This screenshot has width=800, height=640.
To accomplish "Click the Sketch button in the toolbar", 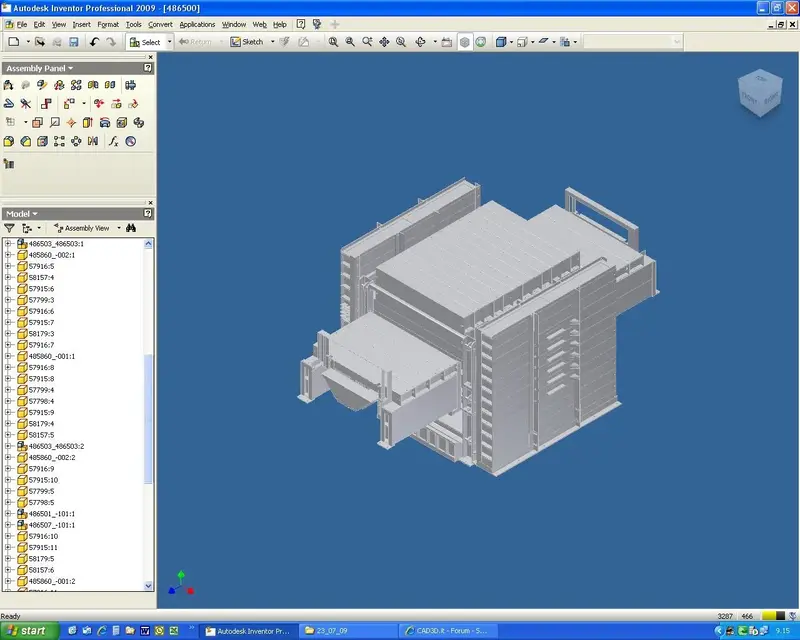I will pos(247,42).
